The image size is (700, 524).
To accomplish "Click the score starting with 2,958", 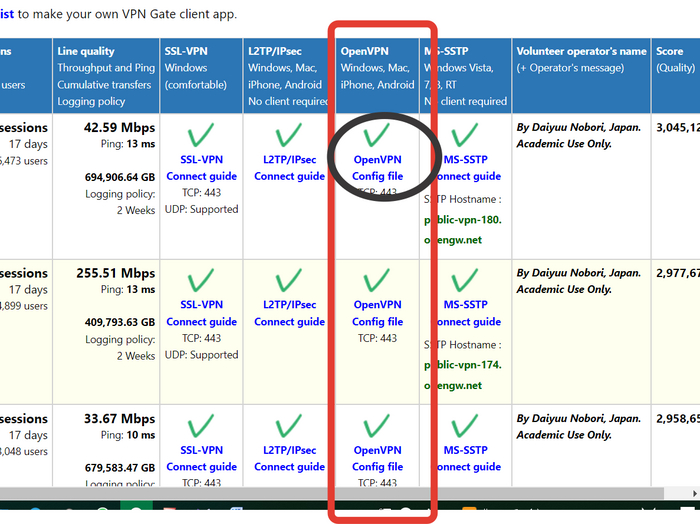I will [678, 419].
